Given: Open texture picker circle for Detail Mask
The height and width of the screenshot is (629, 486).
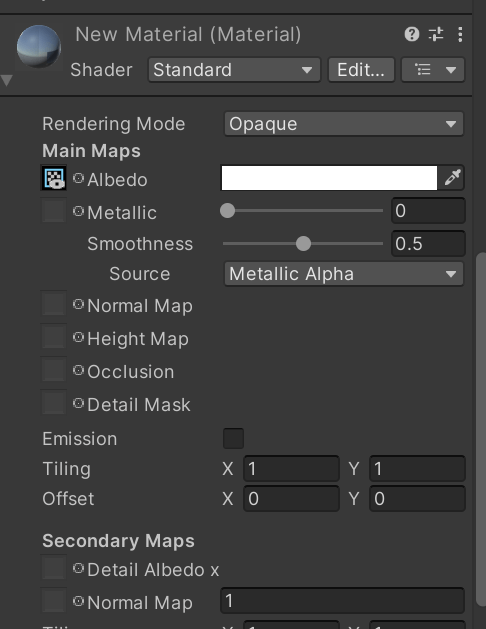Looking at the screenshot, I should coord(79,403).
